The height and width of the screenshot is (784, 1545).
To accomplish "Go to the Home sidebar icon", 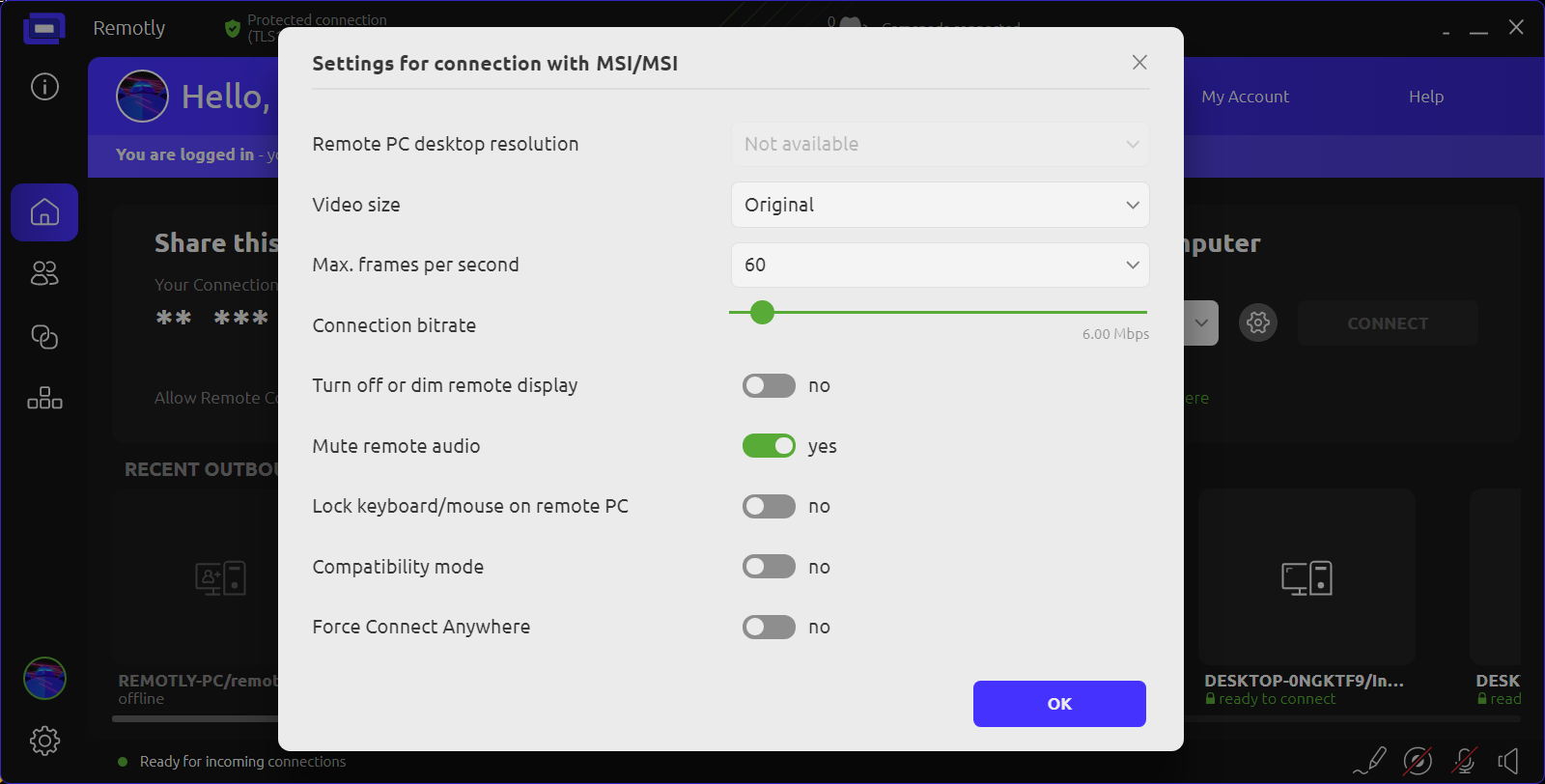I will pos(44,212).
